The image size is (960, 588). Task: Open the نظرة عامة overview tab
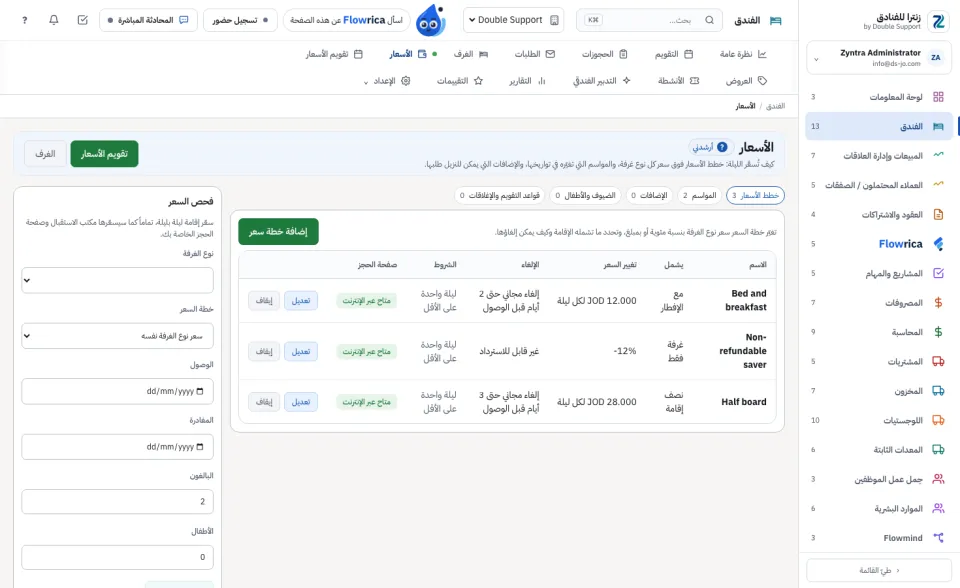tap(743, 54)
